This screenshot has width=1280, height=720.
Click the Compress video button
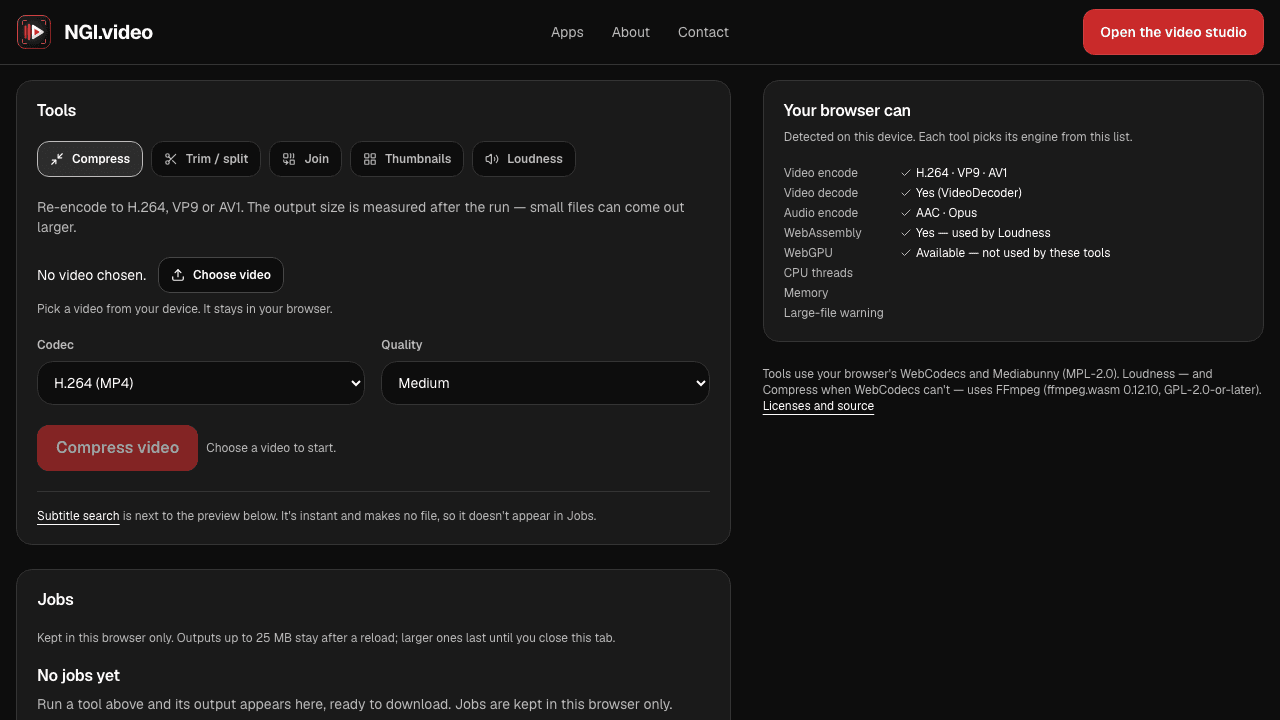(x=117, y=448)
